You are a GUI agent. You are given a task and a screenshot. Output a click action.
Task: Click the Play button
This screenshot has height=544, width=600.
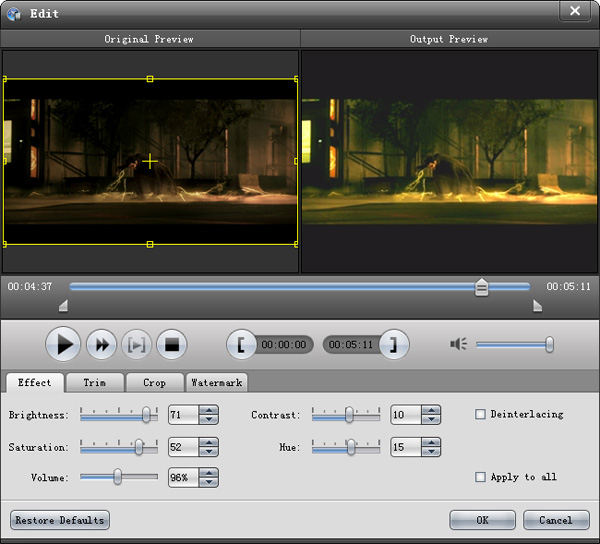[x=63, y=344]
